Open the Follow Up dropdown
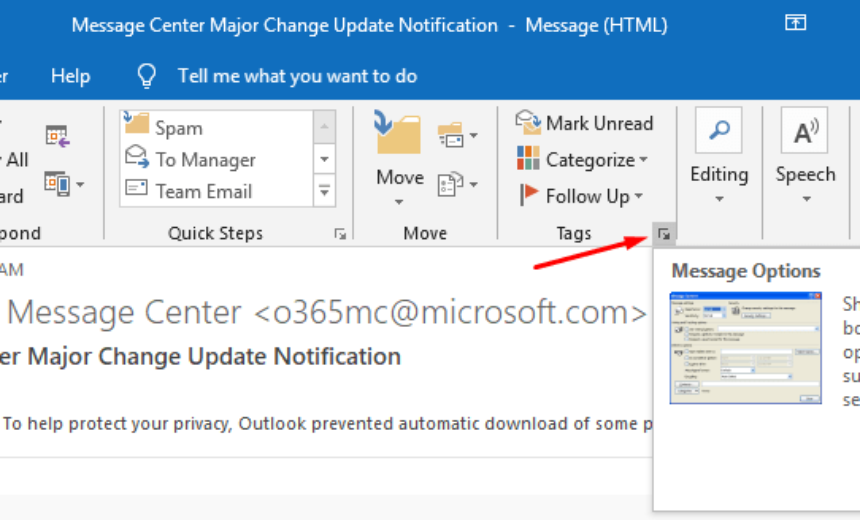The width and height of the screenshot is (860, 520). click(581, 196)
